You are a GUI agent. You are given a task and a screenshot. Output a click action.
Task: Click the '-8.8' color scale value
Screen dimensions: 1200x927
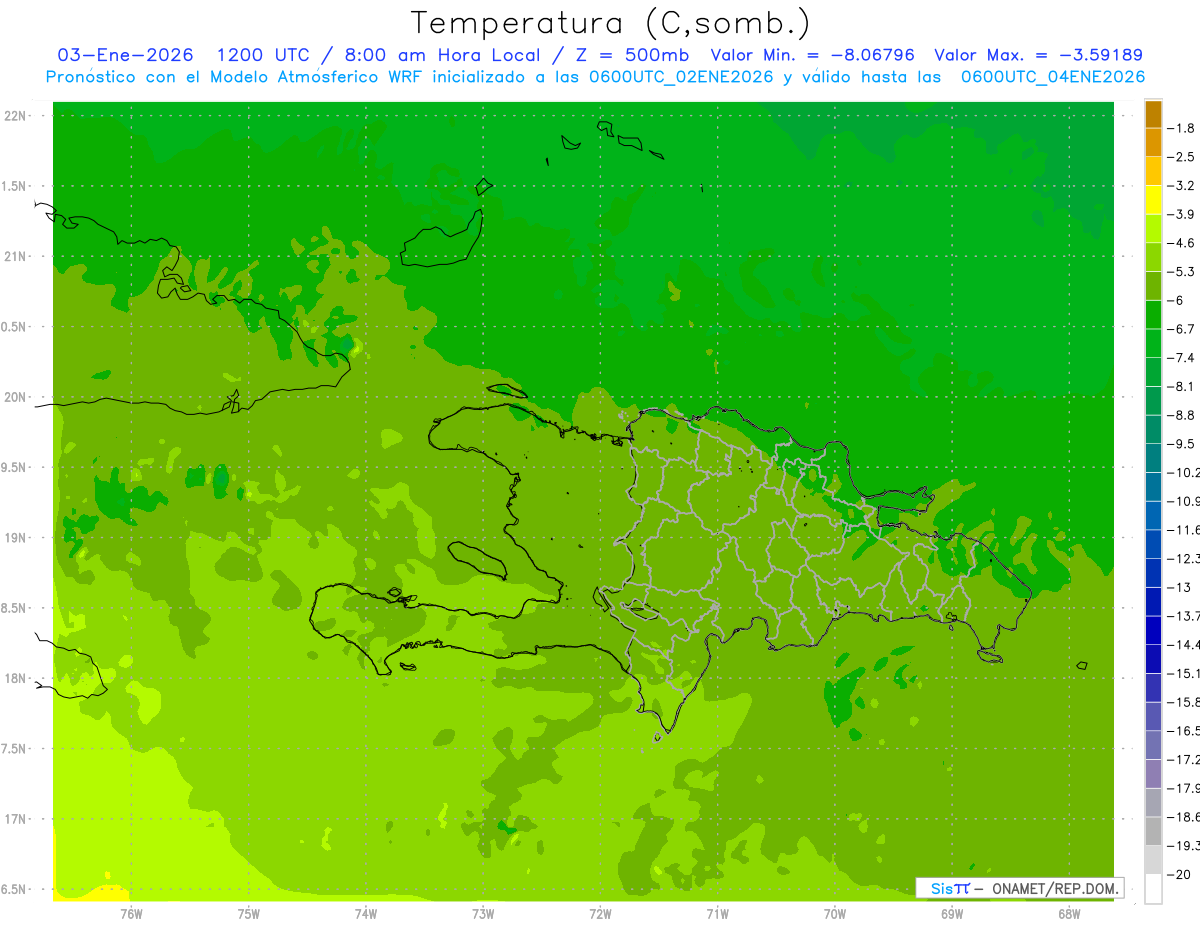point(1181,415)
